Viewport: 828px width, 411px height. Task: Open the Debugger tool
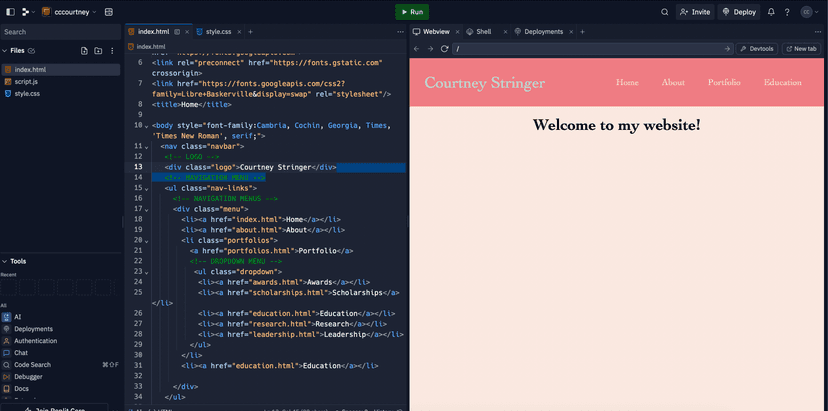[x=28, y=376]
